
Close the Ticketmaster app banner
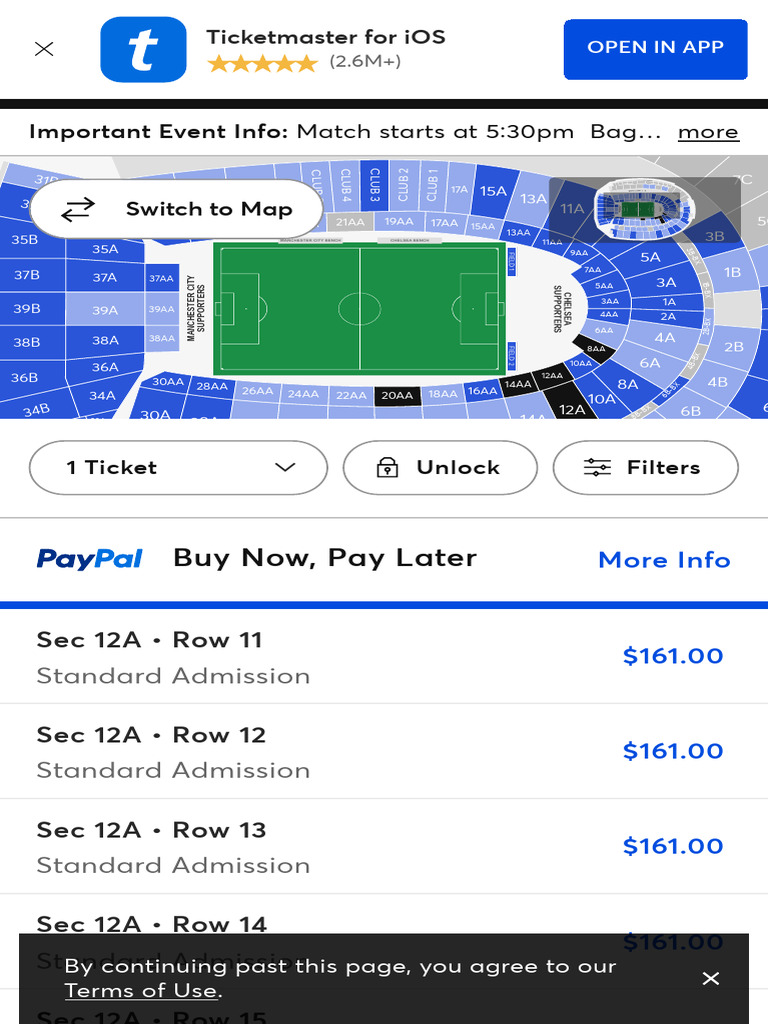(x=44, y=49)
